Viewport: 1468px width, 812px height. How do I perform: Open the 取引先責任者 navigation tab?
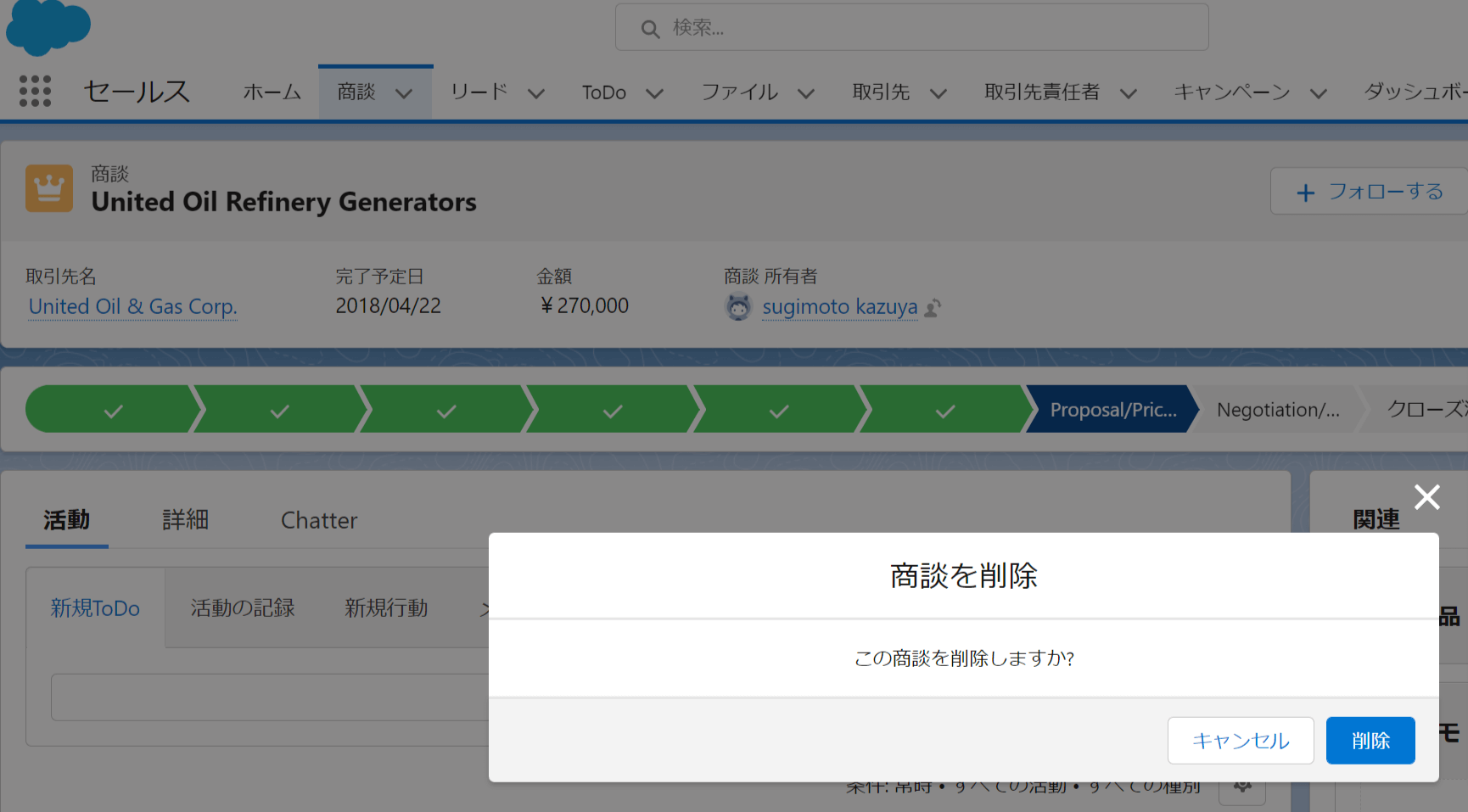(1042, 92)
